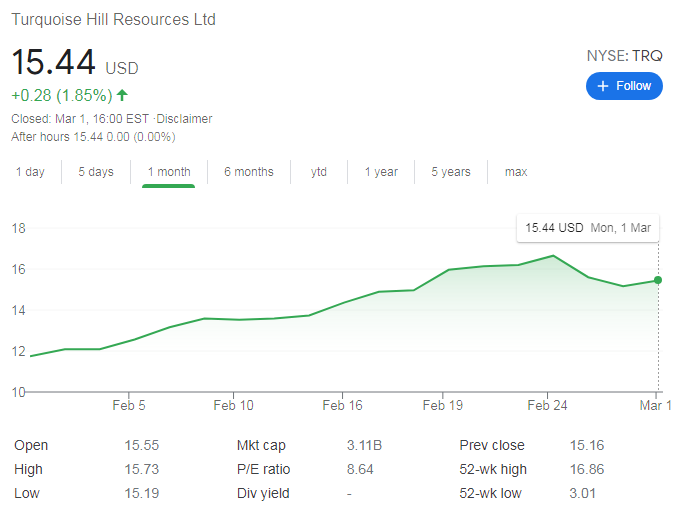Switch to the 5 days range
690x526 pixels.
click(x=96, y=172)
